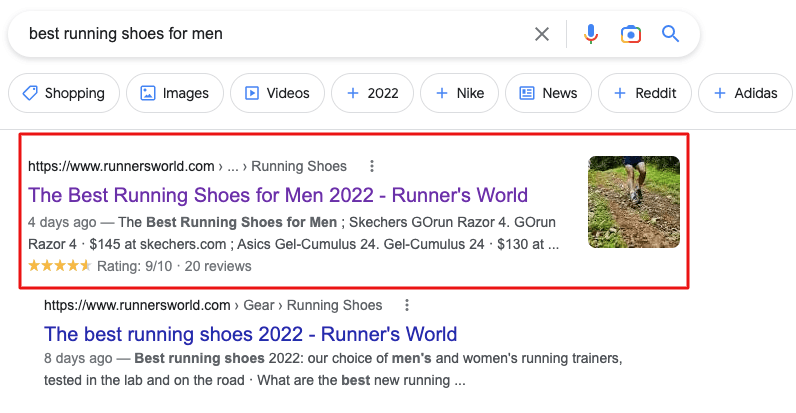Image resolution: width=796 pixels, height=413 pixels.
Task: Open image search with the camera icon
Action: (x=631, y=34)
